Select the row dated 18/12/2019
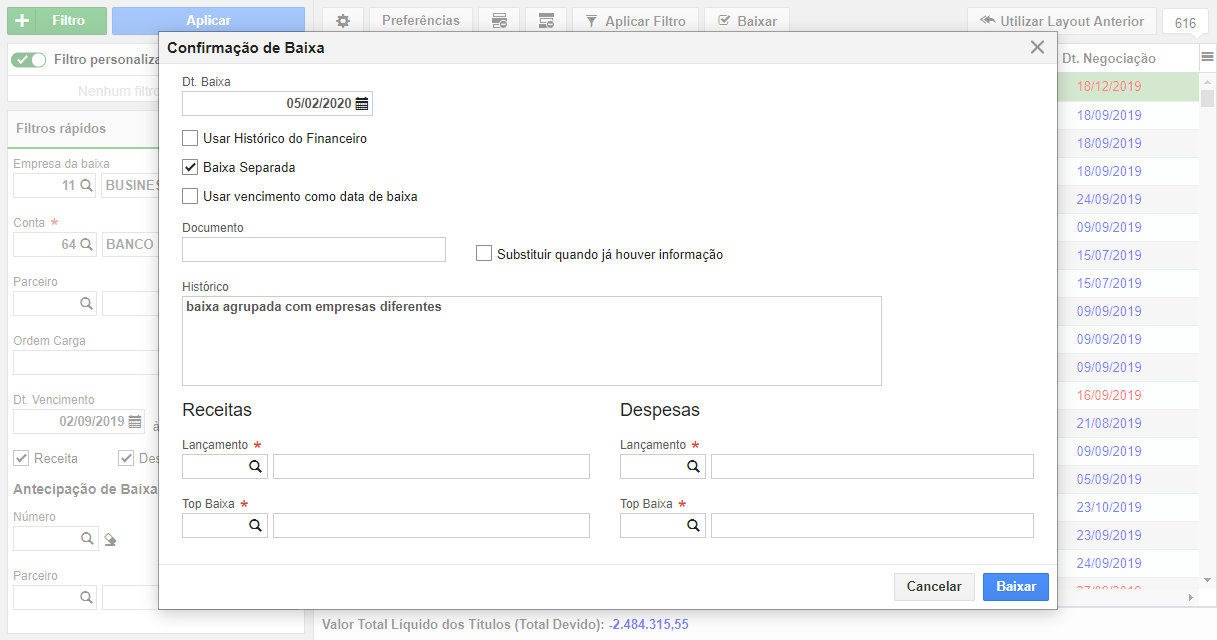Viewport: 1217px width, 640px height. [1108, 87]
